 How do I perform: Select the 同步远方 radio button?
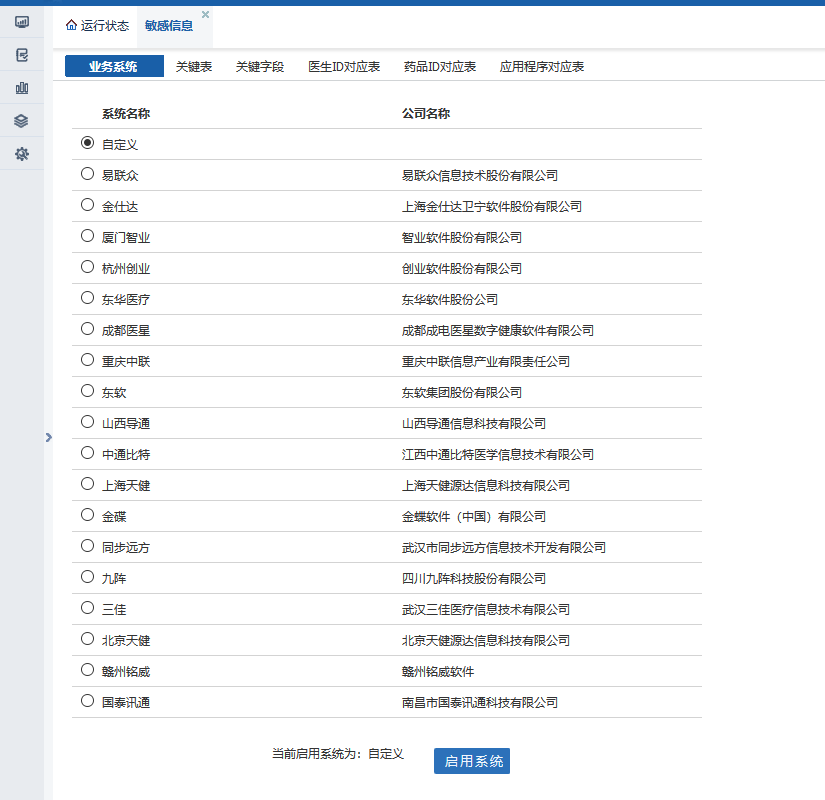[87, 546]
